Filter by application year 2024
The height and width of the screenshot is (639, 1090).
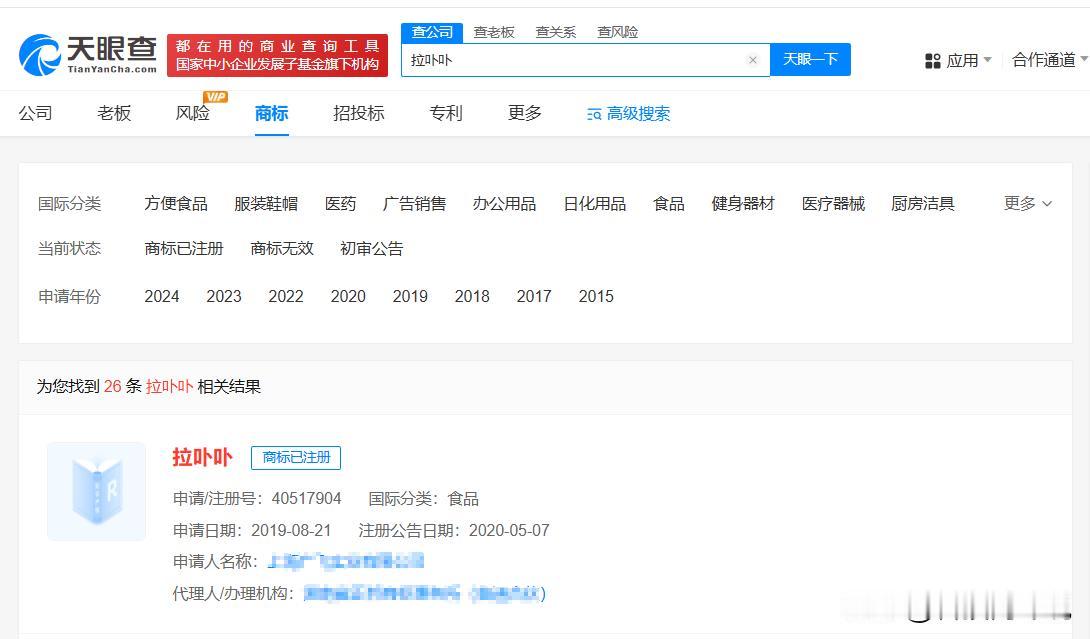pyautogui.click(x=162, y=297)
